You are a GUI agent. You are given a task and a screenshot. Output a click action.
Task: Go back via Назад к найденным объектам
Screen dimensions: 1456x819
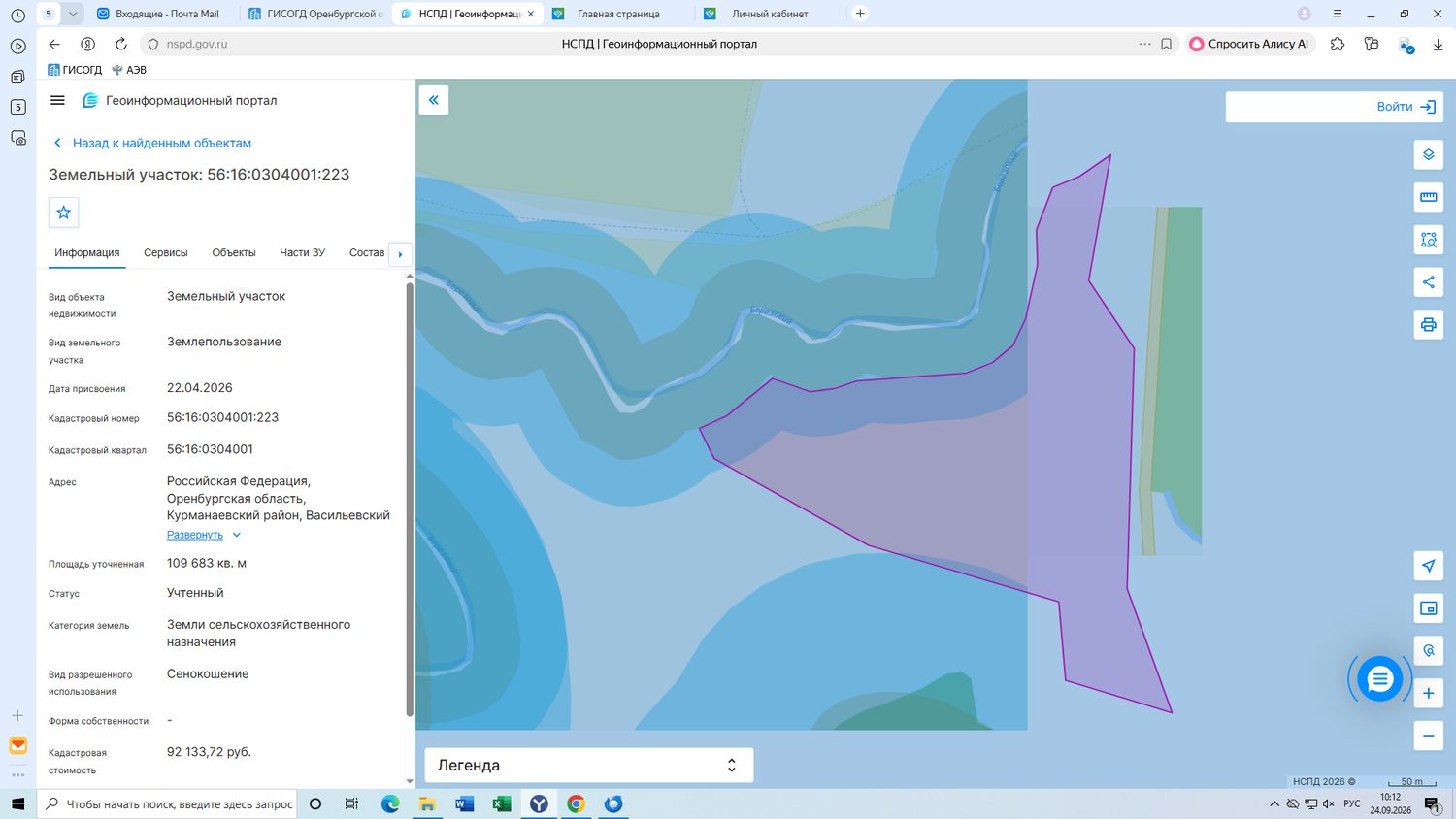(152, 143)
